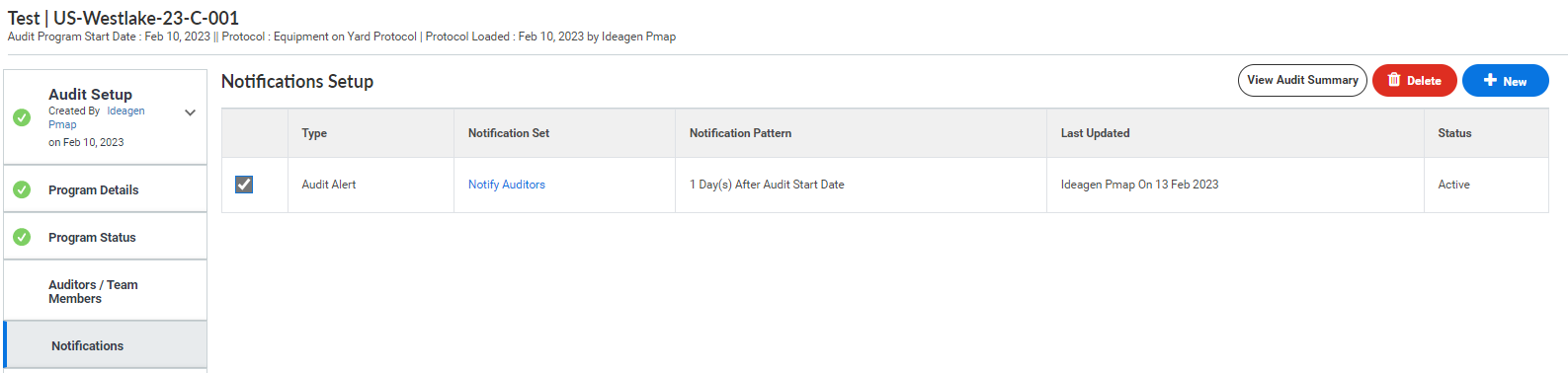Uncheck the Audit Alert row checkbox
The height and width of the screenshot is (373, 1568).
(244, 185)
